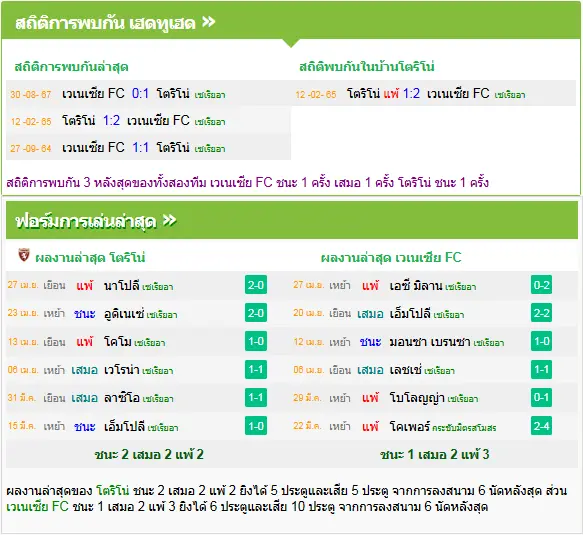Click the 'เสมอ' result in เลชเช่ row
The height and width of the screenshot is (535, 583).
(x=370, y=370)
